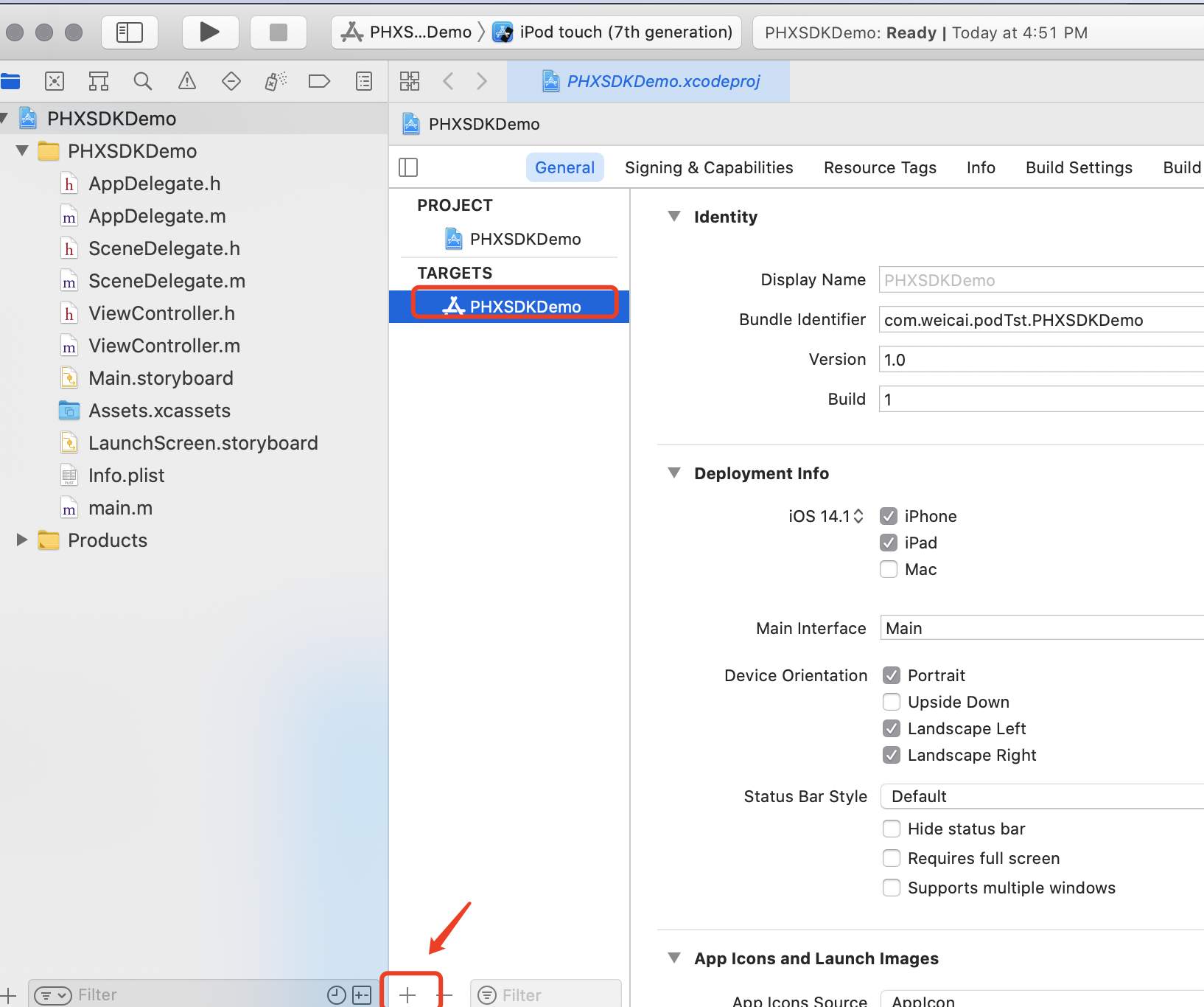Uncheck the iPad device checkbox

coord(889,543)
